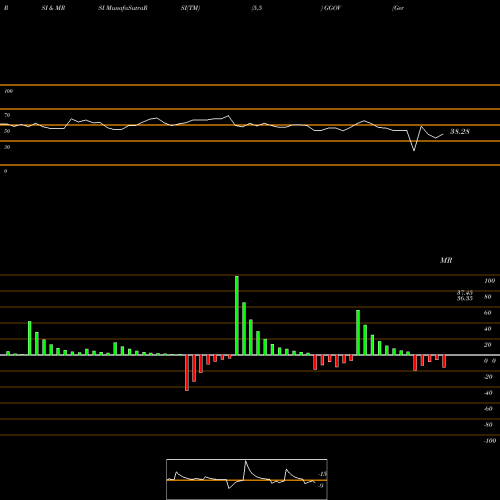The width and height of the screenshot is (500, 500).
Task: Click the '(Gar' text at header end
Action: tap(398, 8)
